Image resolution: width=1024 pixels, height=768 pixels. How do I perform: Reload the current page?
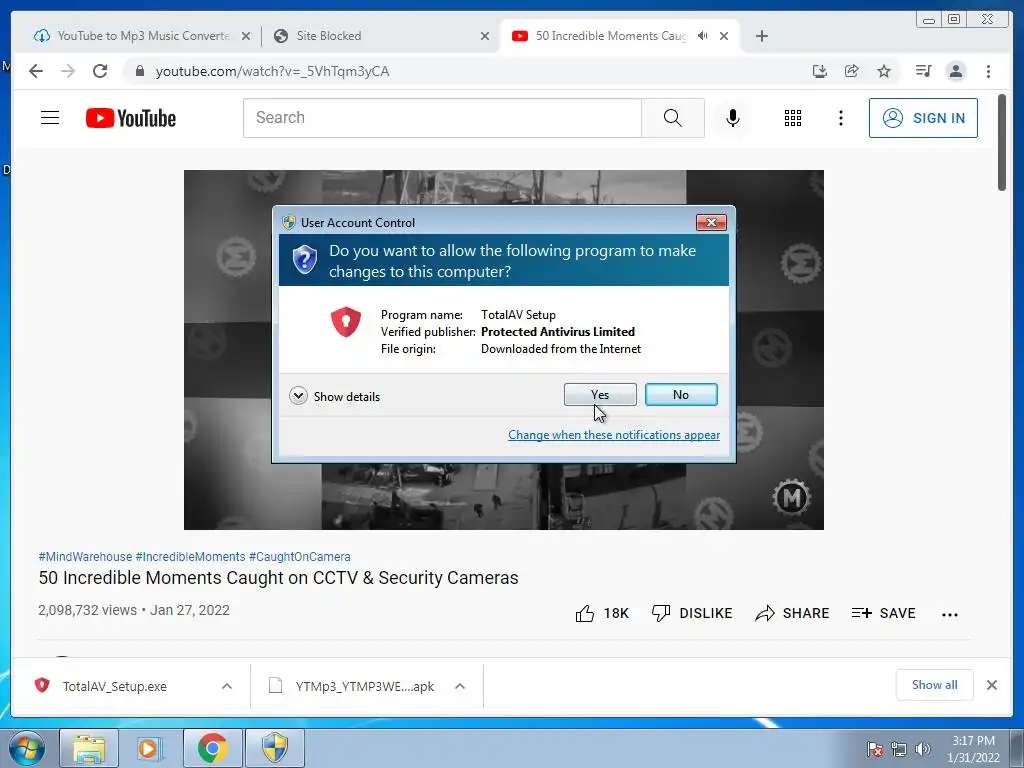click(100, 71)
